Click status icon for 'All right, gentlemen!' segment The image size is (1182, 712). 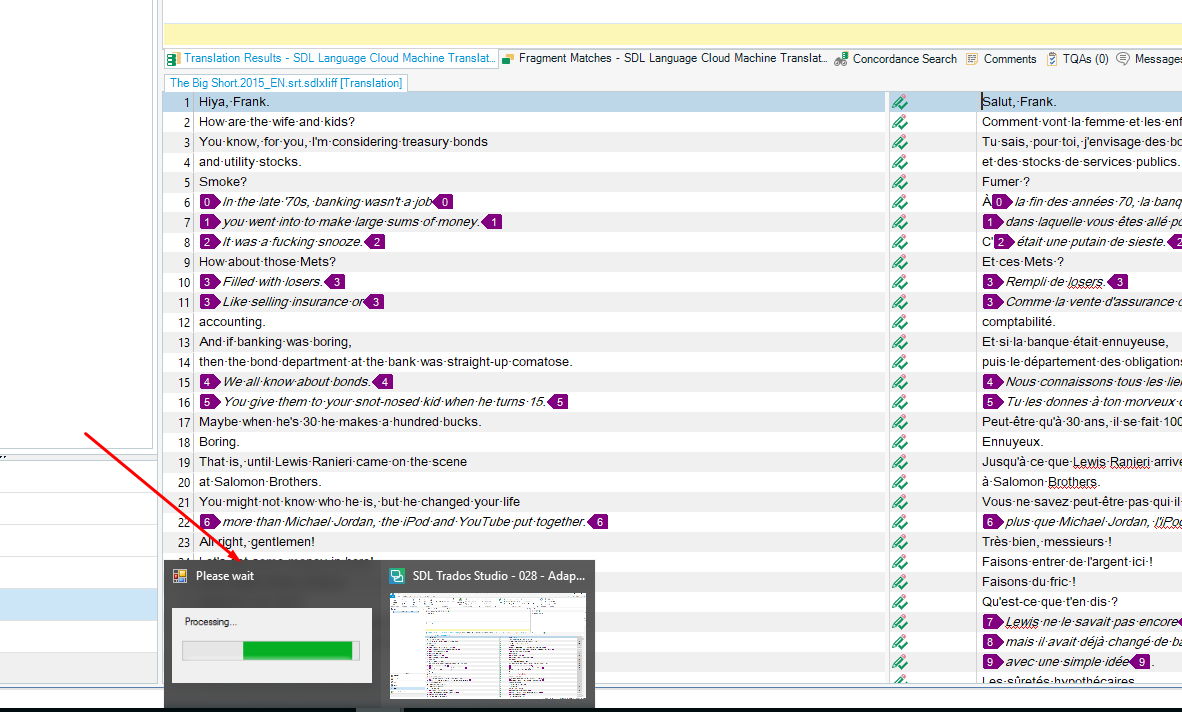899,542
